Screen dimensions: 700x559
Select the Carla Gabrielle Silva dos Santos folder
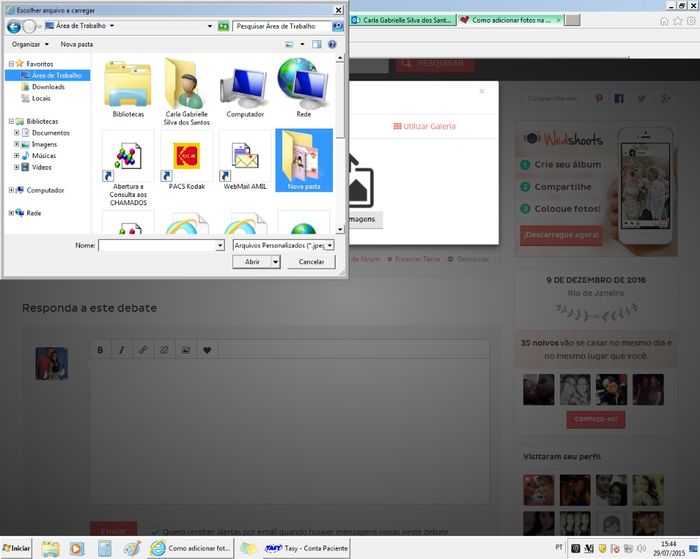pos(186,92)
